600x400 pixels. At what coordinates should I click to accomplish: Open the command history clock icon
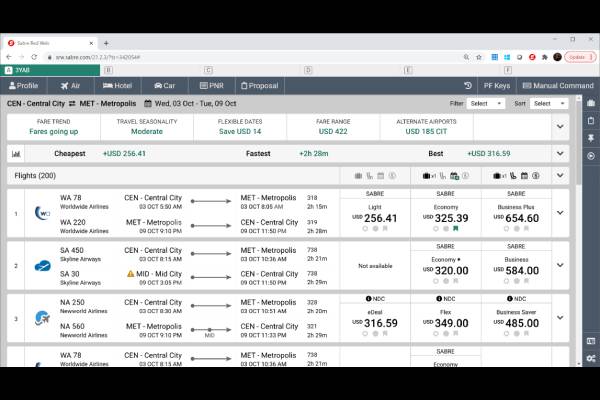pos(468,86)
